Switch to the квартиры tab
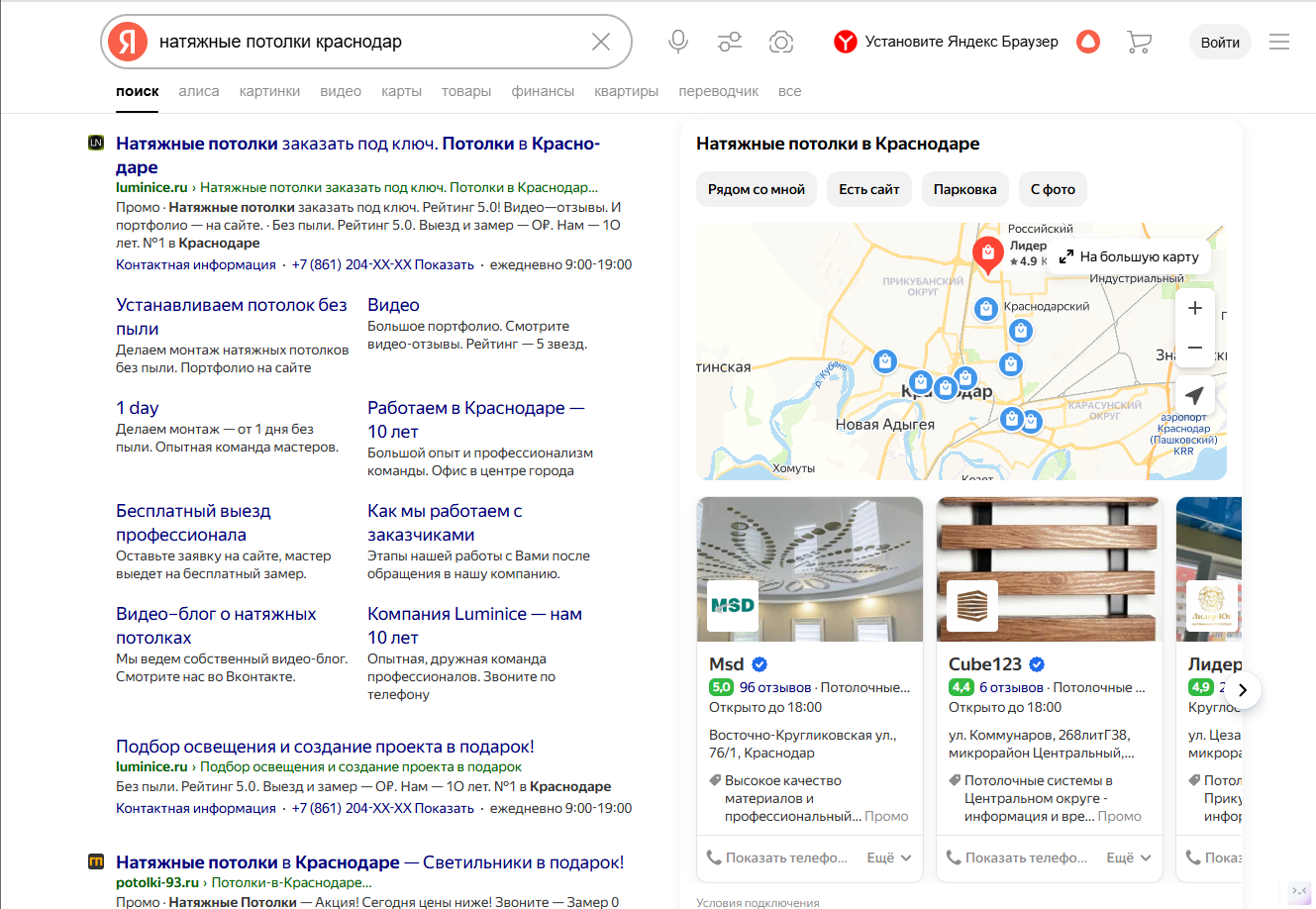This screenshot has width=1316, height=909. pos(626,91)
